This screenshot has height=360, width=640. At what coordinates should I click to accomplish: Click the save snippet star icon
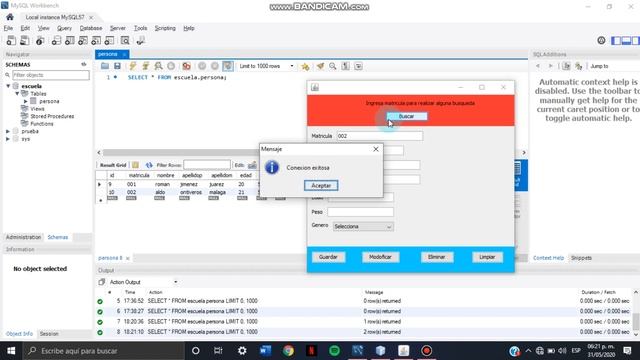(305, 66)
